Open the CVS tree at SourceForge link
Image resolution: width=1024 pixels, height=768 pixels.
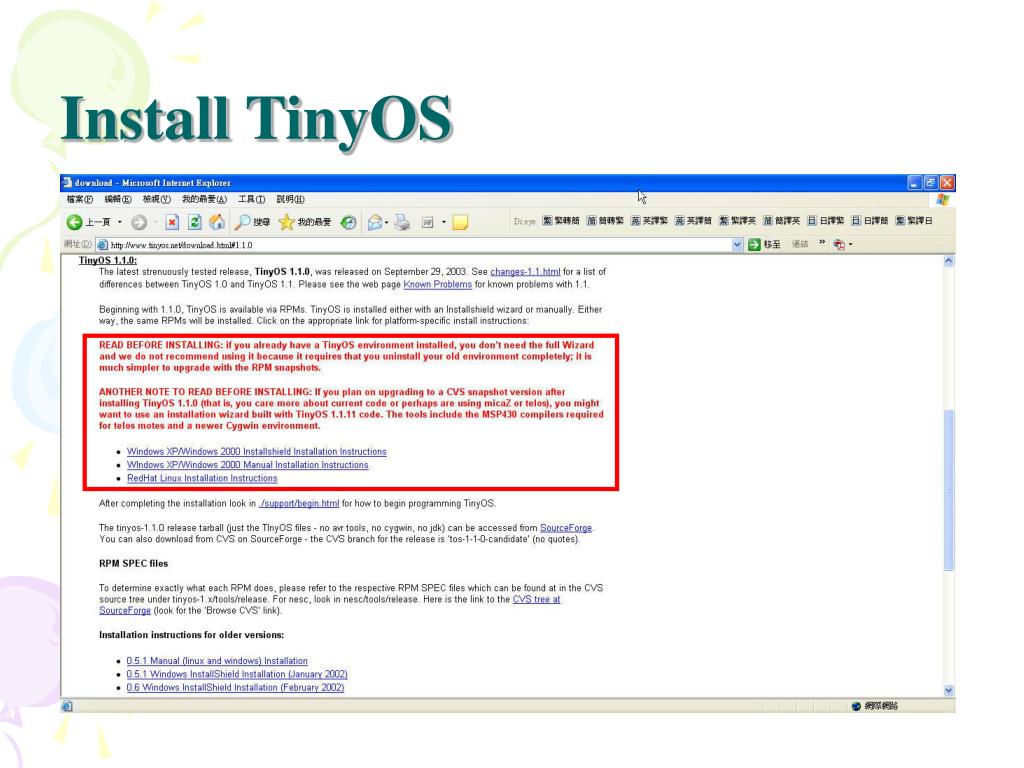point(536,599)
